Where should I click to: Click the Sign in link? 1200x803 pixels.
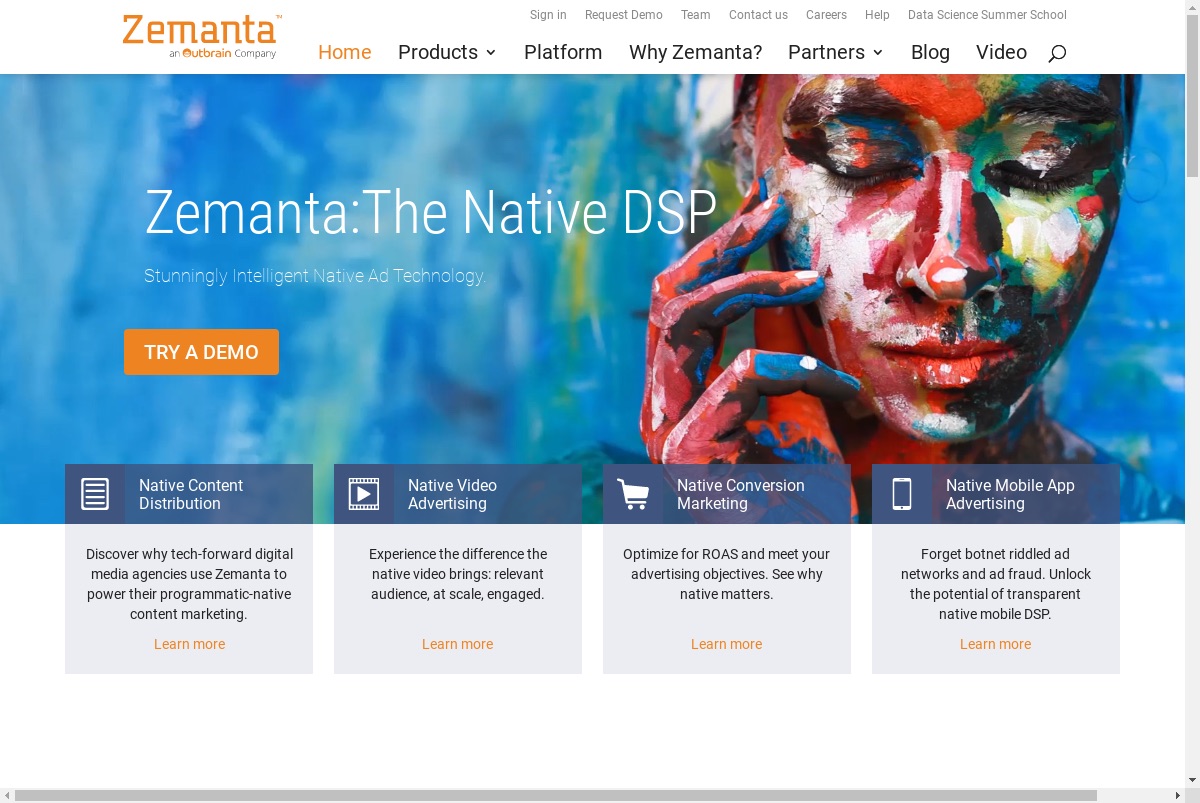click(548, 15)
